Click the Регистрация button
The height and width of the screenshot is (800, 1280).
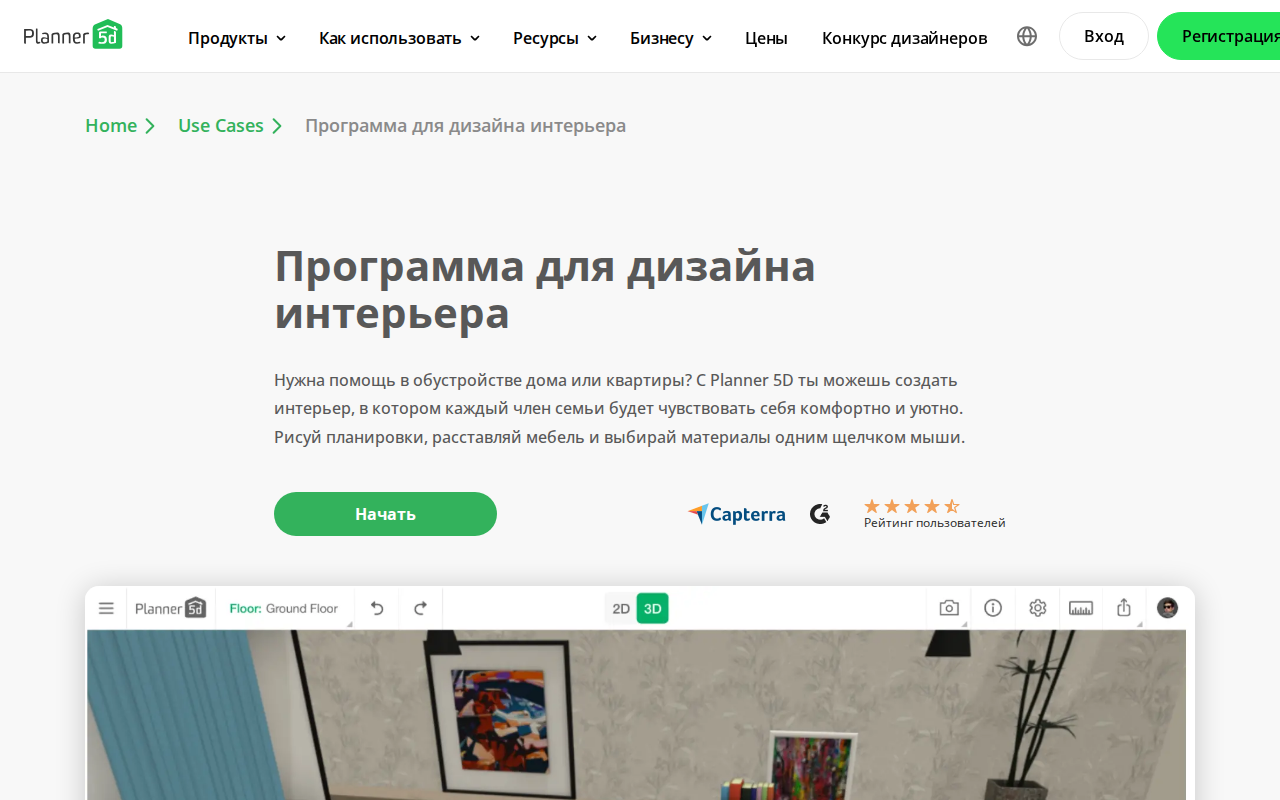click(1220, 36)
